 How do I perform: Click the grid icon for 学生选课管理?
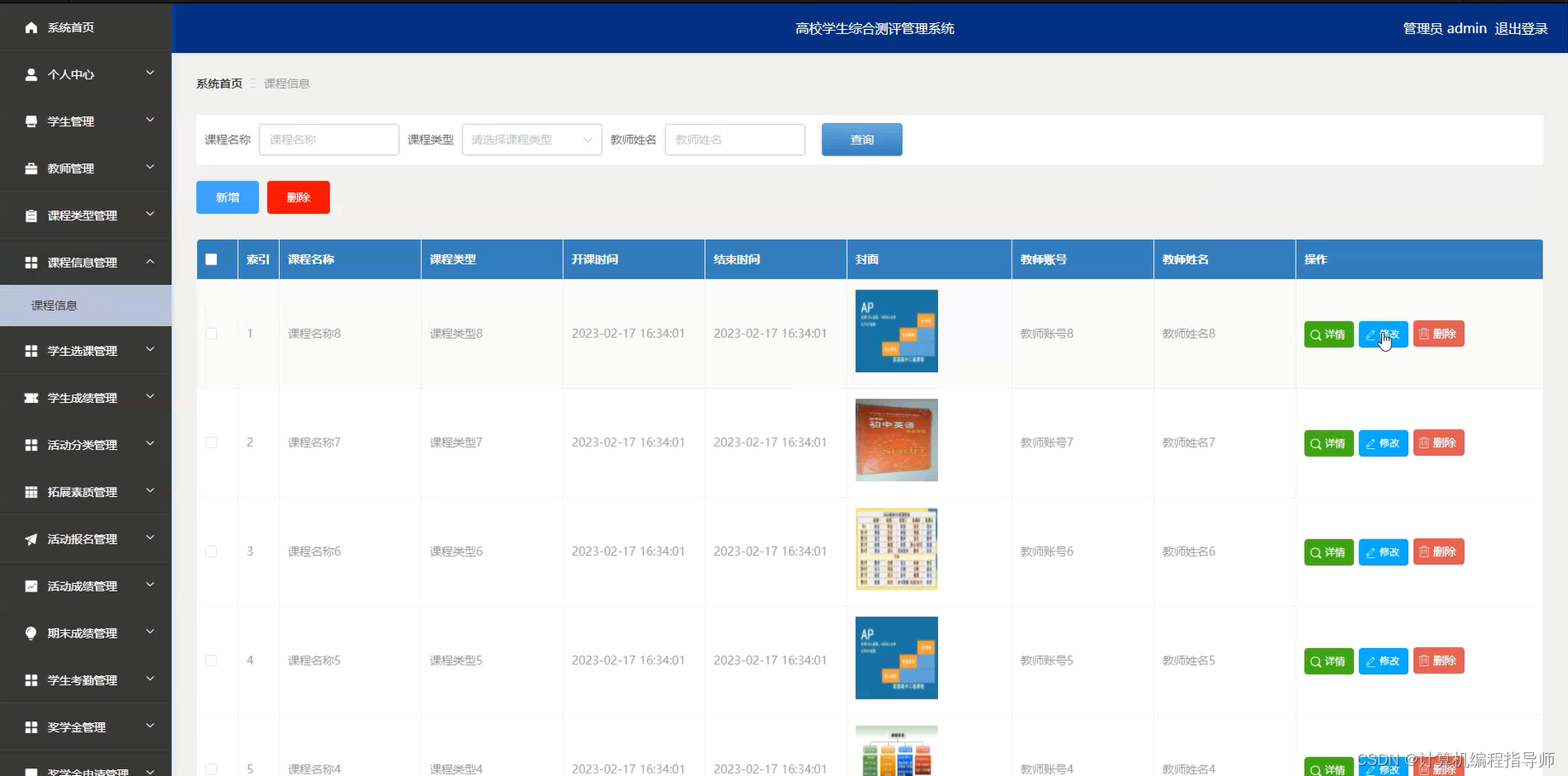(32, 351)
